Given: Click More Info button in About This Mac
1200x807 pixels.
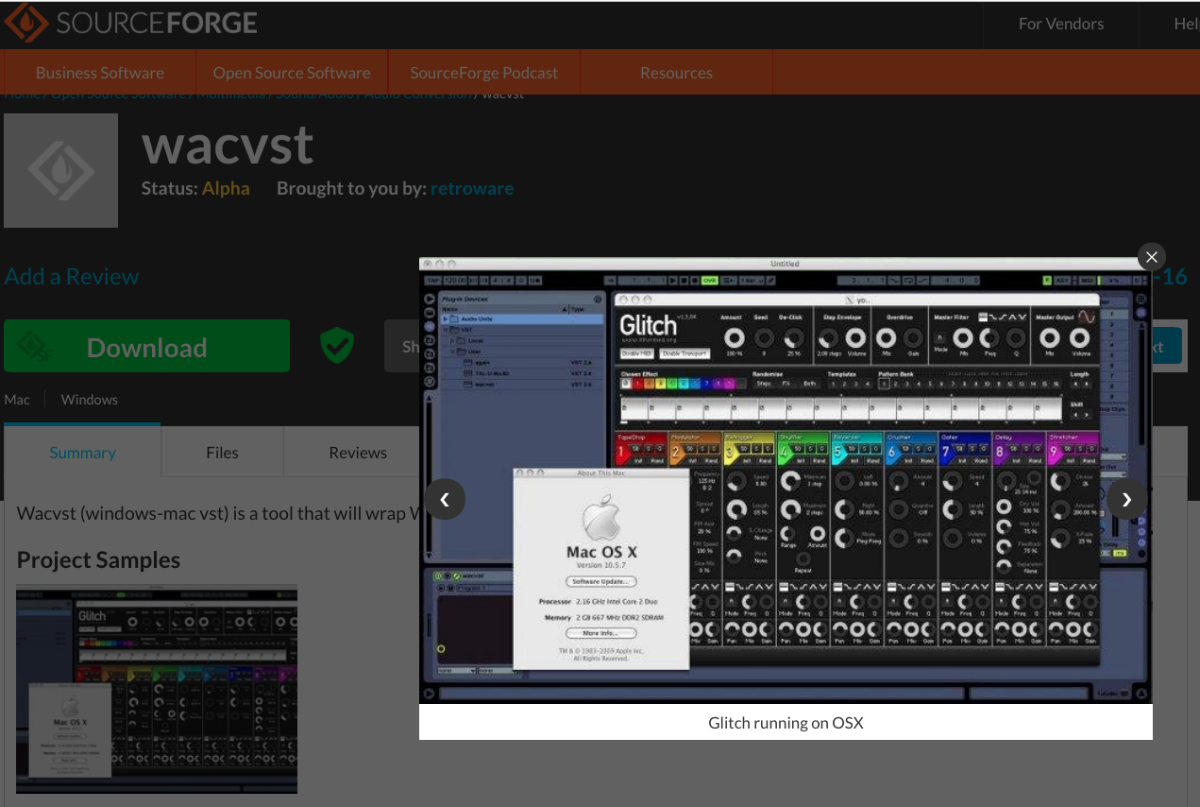Looking at the screenshot, I should (x=601, y=633).
